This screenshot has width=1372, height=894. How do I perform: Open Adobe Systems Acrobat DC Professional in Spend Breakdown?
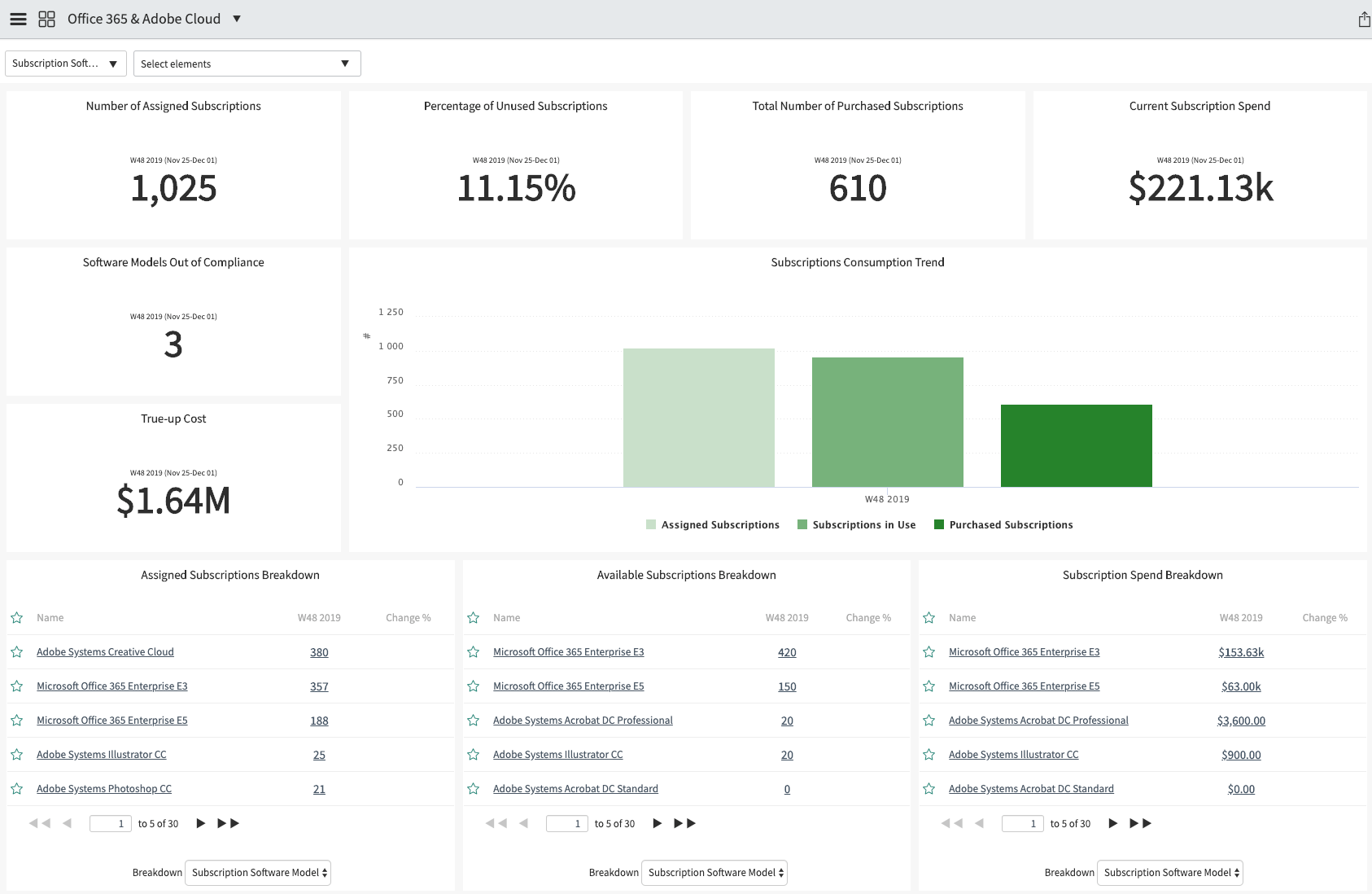pos(1038,721)
